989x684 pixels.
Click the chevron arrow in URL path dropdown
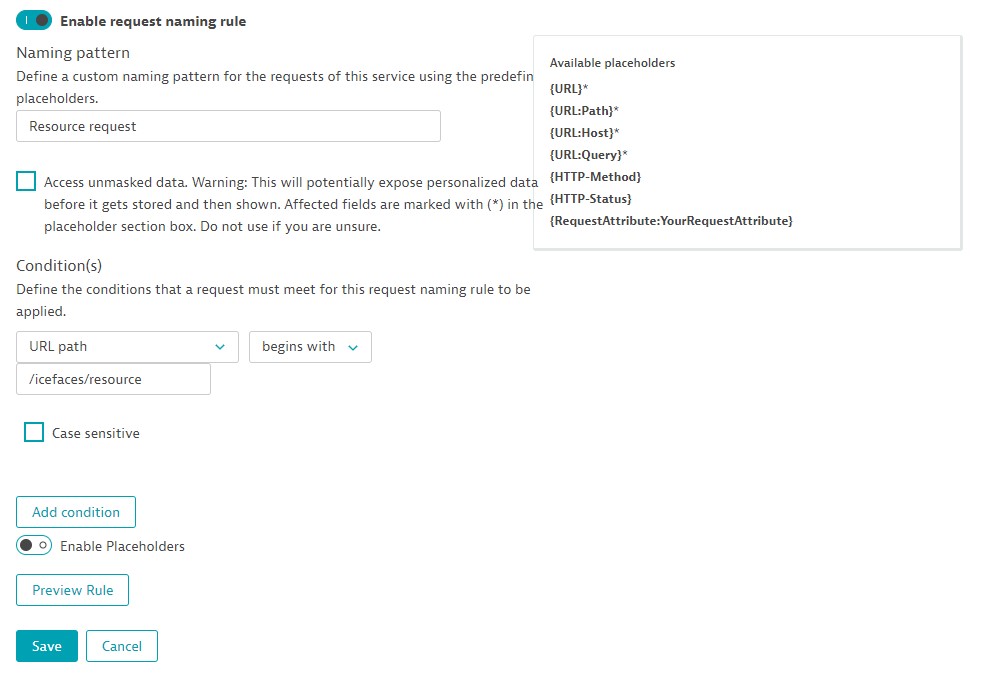pyautogui.click(x=220, y=347)
